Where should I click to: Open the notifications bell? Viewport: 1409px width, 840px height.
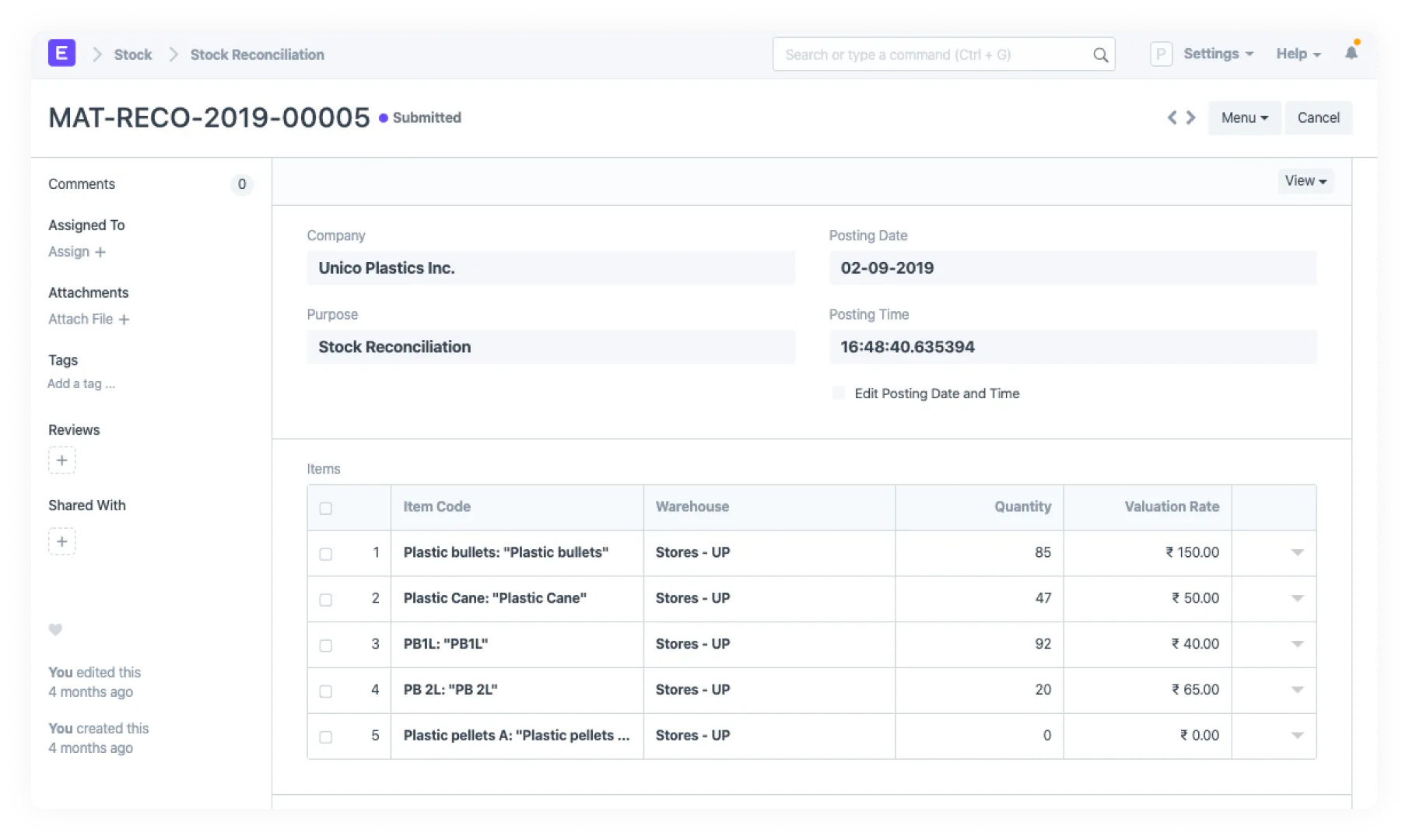[1351, 53]
